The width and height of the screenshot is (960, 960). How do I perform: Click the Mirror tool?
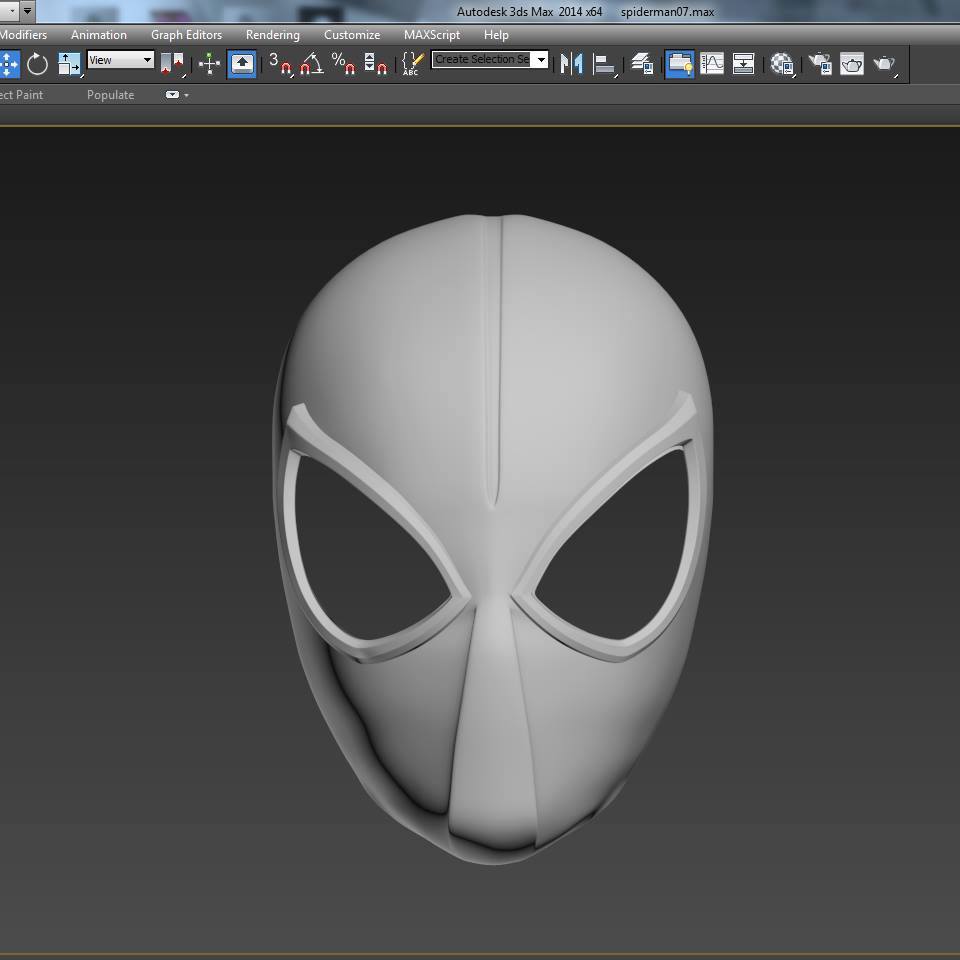[x=572, y=64]
